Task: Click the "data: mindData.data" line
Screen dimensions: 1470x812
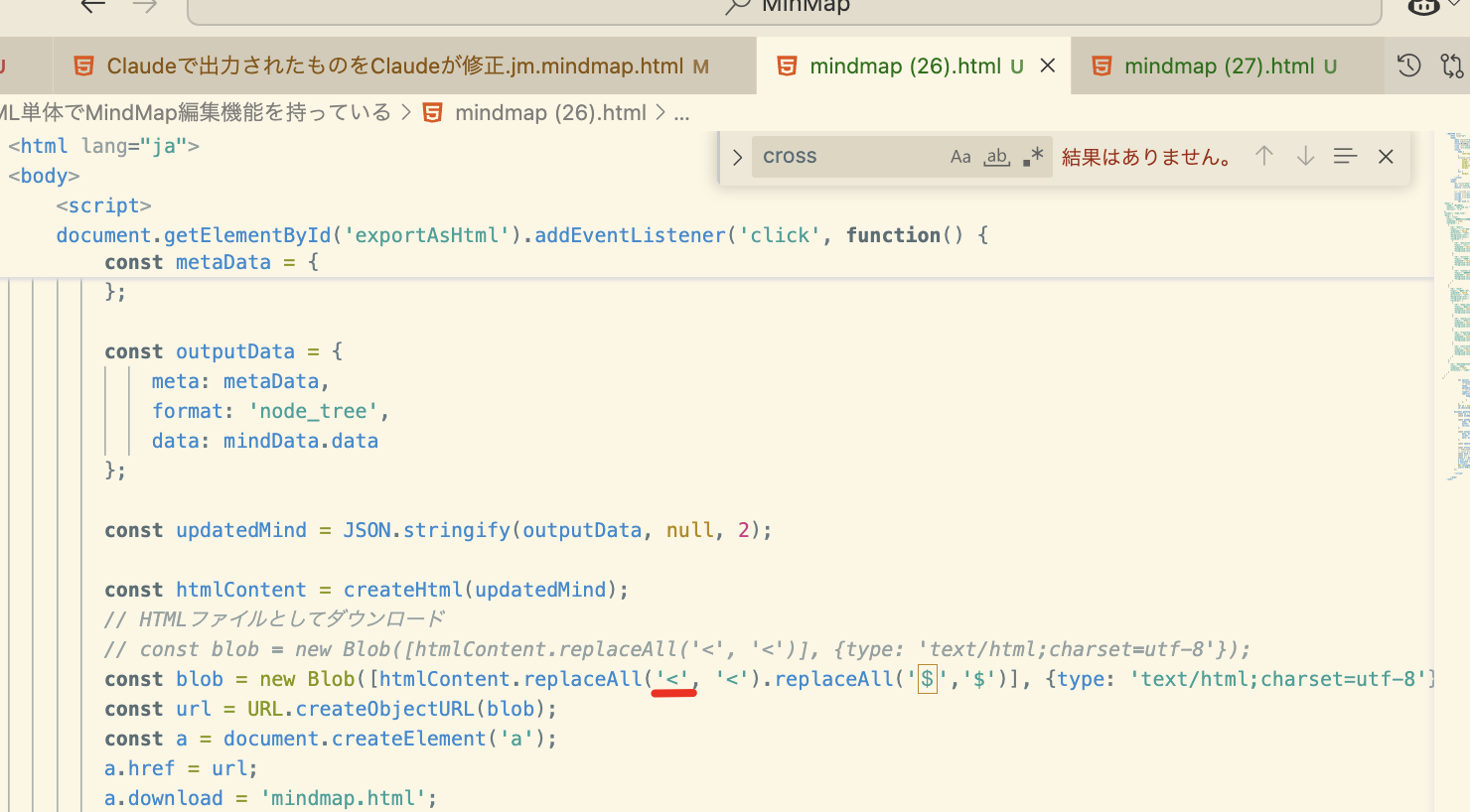Action: tap(265, 441)
